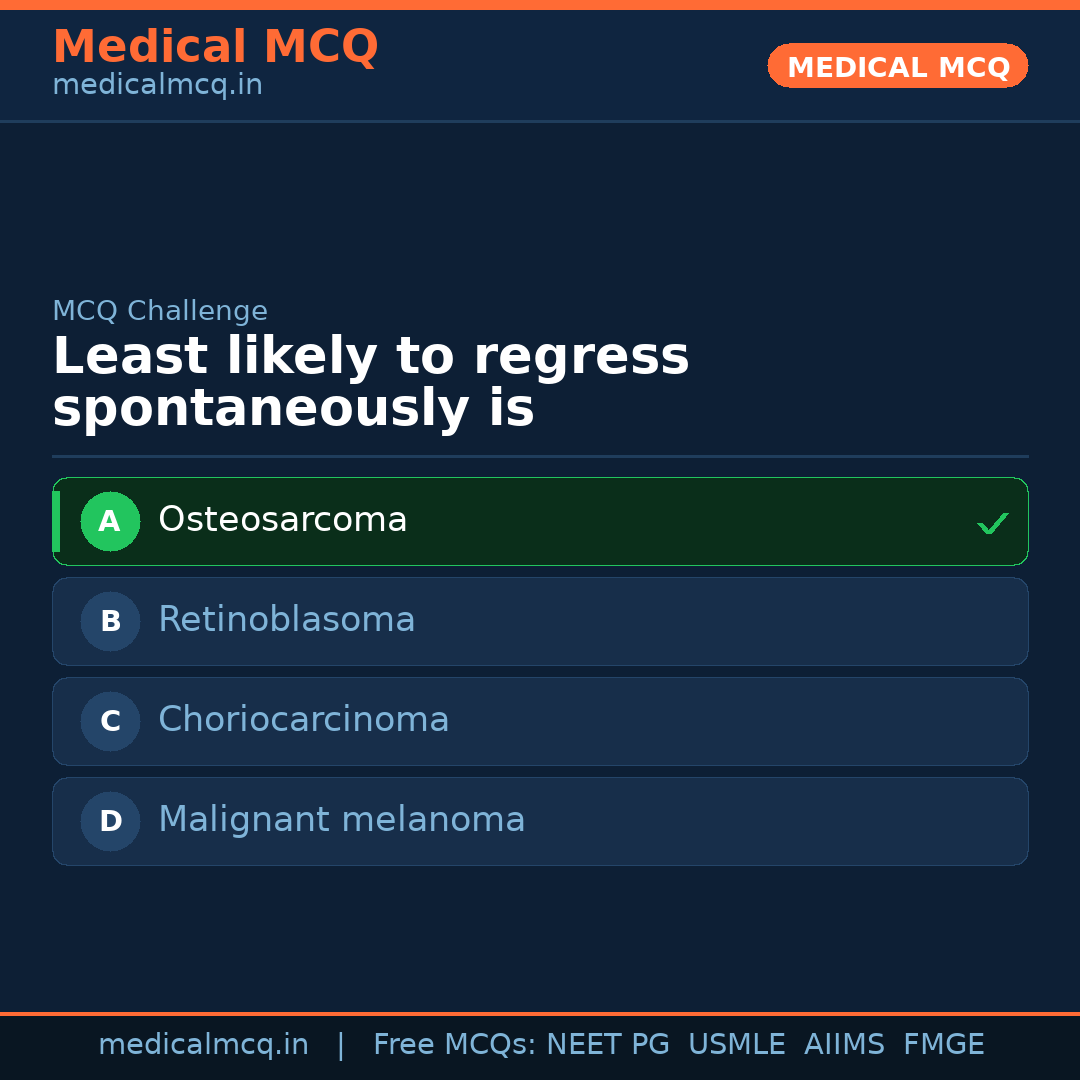Click the circular A badge
The width and height of the screenshot is (1080, 1080).
(x=110, y=521)
